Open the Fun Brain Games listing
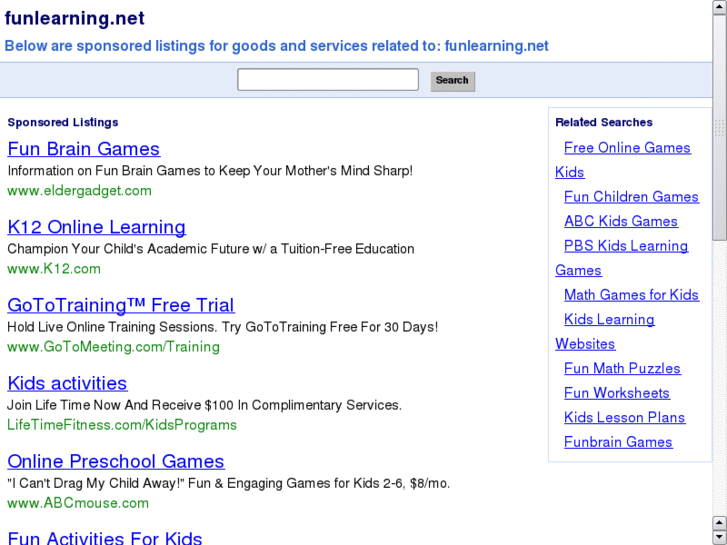The width and height of the screenshot is (727, 545). [83, 149]
